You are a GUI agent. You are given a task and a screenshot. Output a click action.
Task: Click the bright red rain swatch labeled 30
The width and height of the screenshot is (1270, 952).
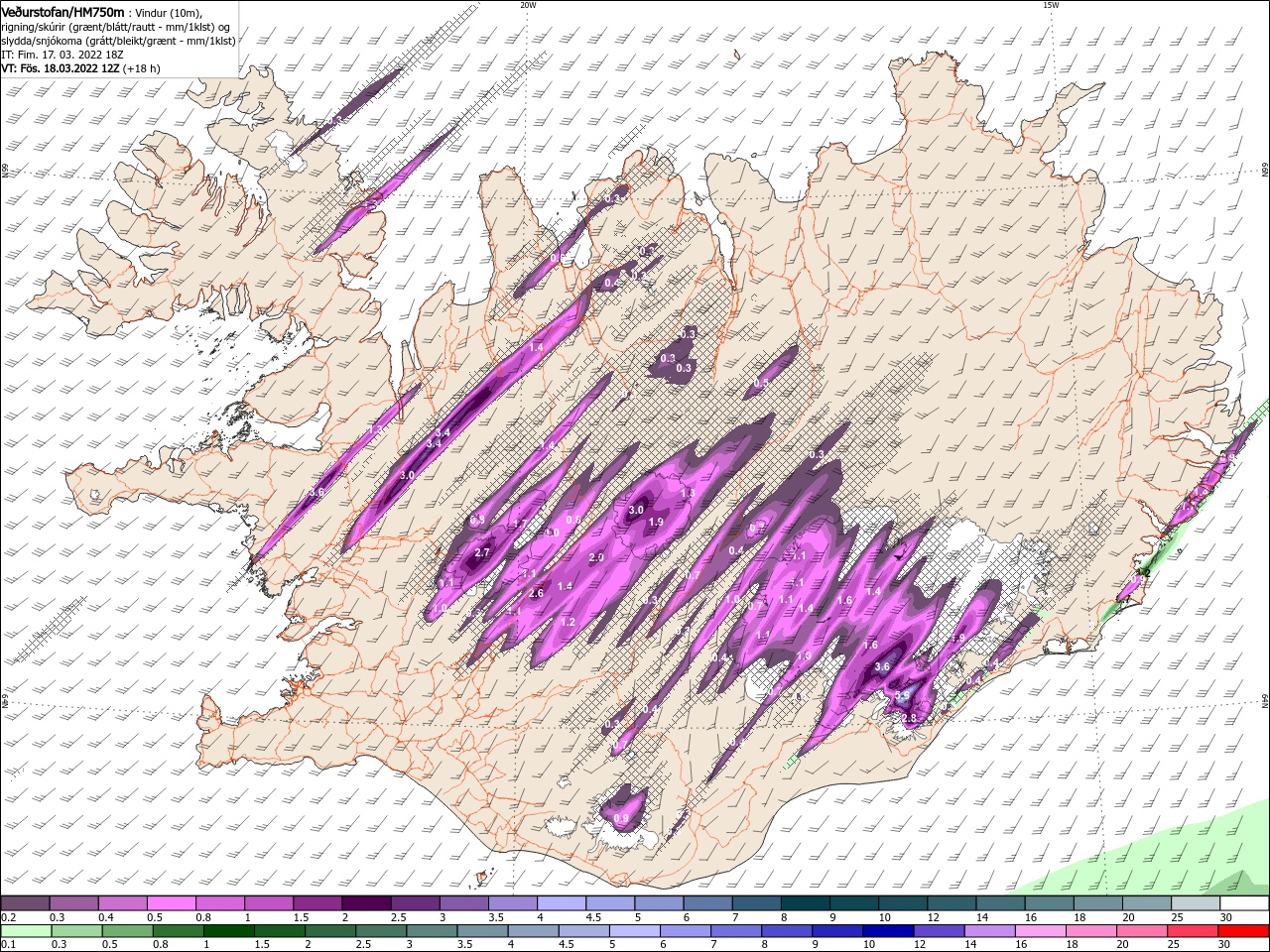pos(1244,931)
